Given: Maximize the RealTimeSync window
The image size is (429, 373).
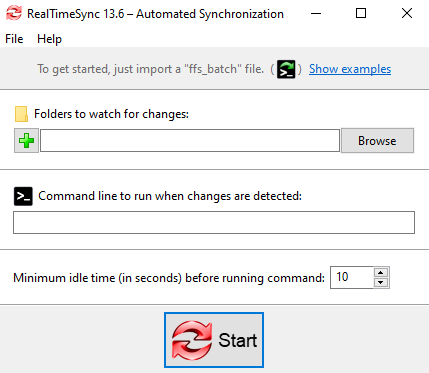Looking at the screenshot, I should coord(361,14).
